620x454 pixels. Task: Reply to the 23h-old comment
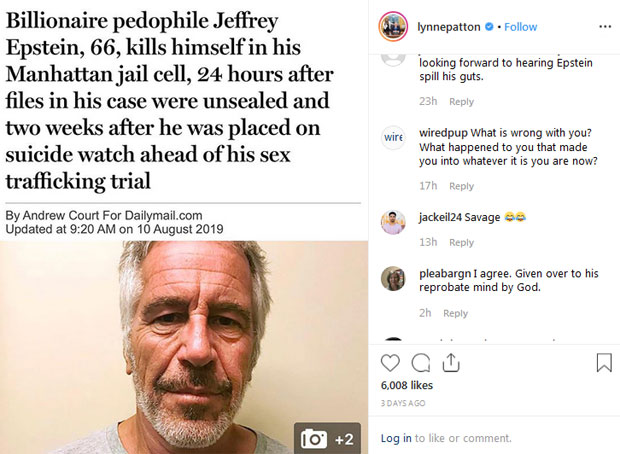(461, 102)
